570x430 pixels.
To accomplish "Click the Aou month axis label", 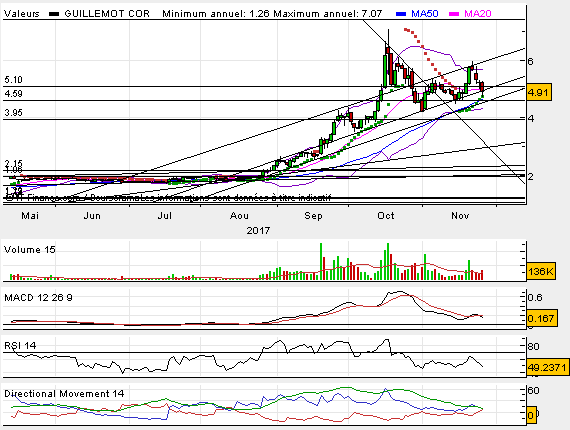I will click(x=239, y=216).
